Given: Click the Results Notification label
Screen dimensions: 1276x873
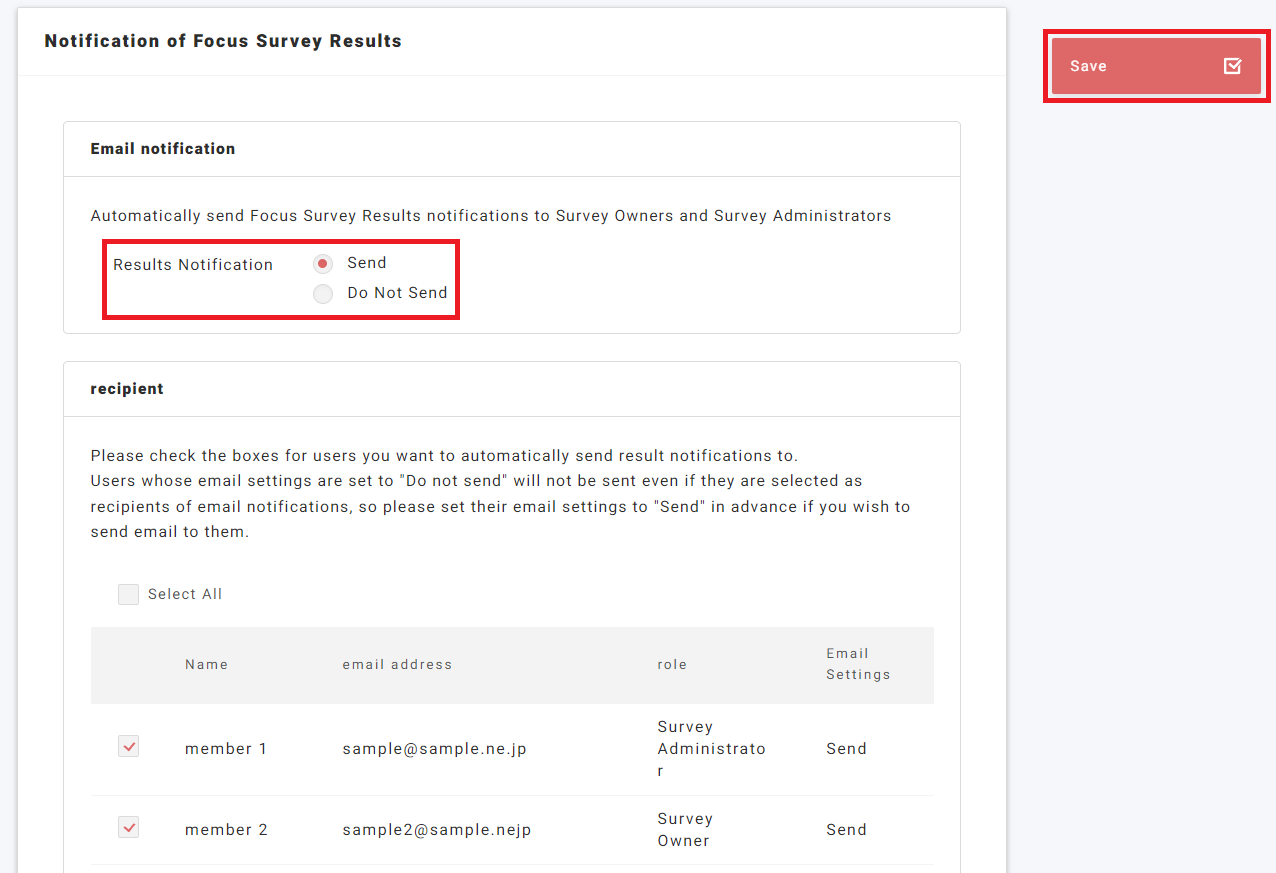Looking at the screenshot, I should click(193, 265).
